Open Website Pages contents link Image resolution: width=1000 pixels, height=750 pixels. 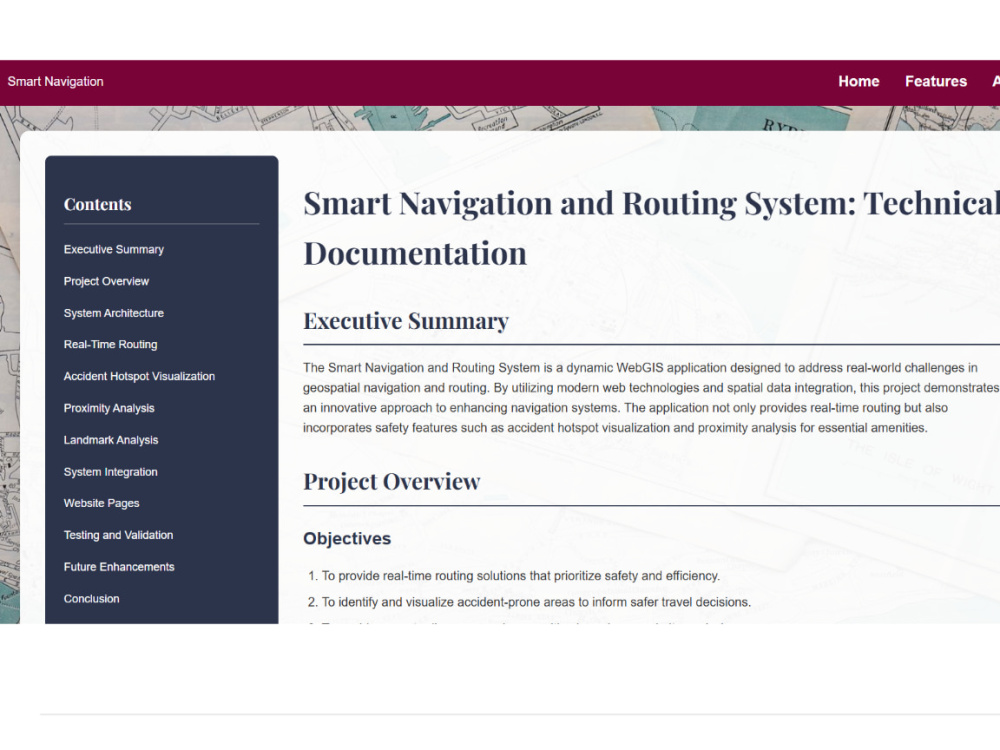(101, 503)
